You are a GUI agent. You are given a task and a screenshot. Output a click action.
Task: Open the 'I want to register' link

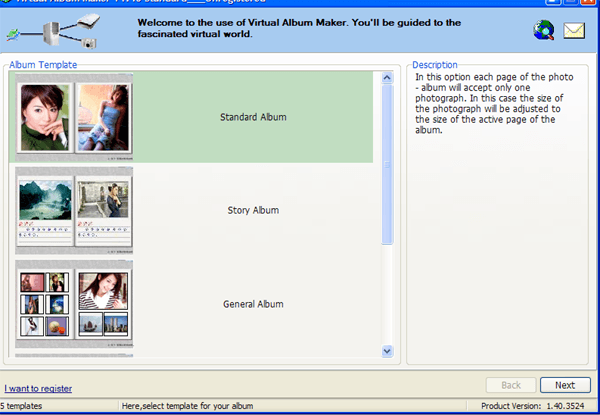(38, 389)
